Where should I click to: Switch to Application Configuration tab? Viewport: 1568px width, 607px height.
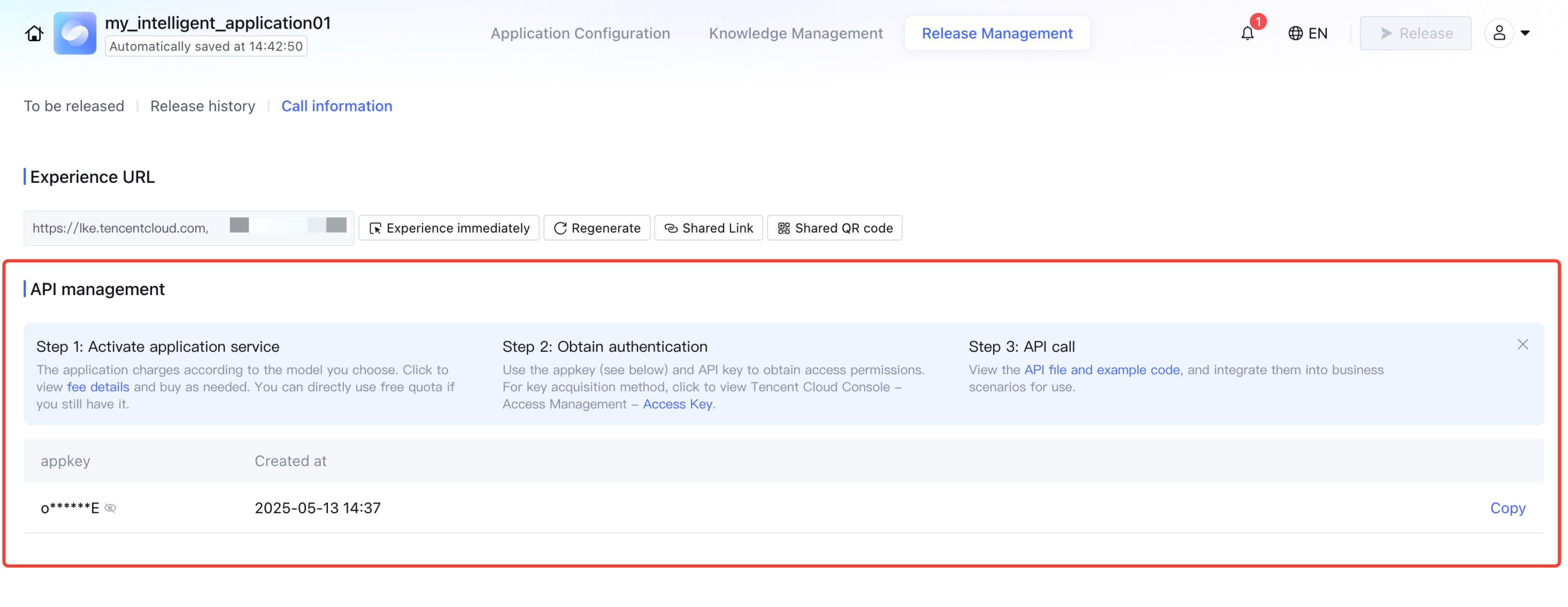[x=580, y=34]
